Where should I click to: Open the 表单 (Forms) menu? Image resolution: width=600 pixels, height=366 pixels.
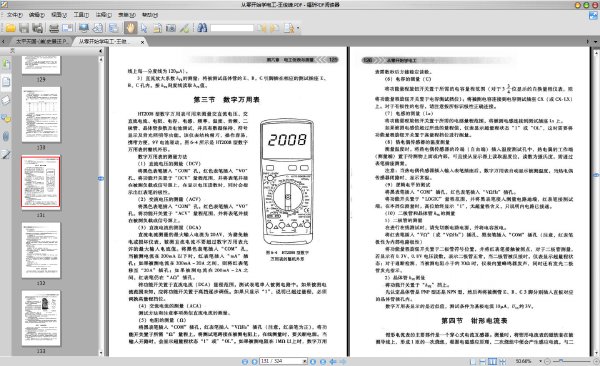pos(127,15)
